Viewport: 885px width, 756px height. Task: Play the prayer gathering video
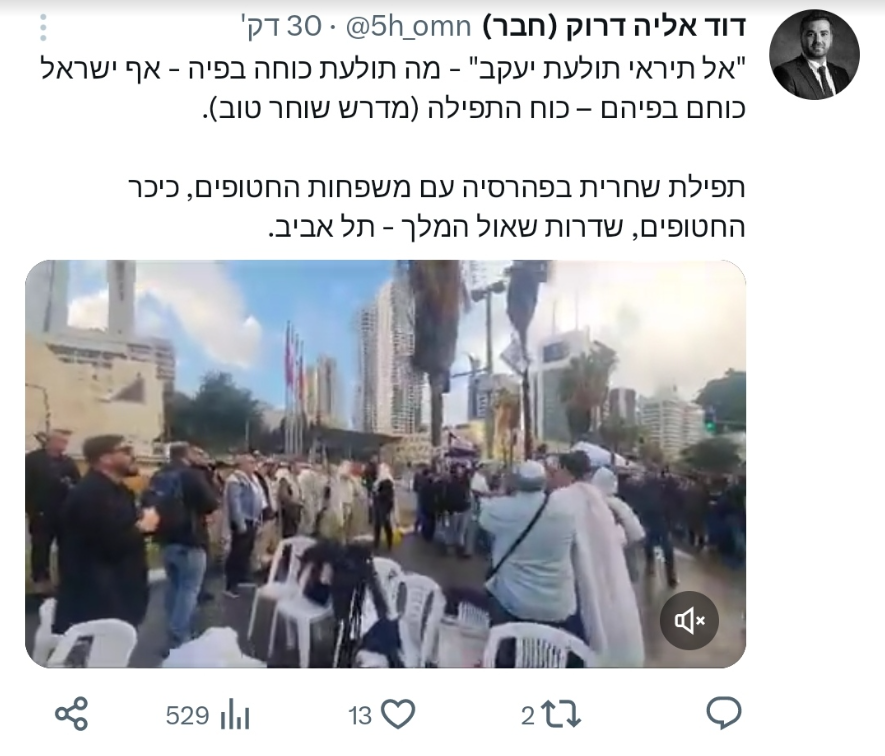[x=385, y=464]
